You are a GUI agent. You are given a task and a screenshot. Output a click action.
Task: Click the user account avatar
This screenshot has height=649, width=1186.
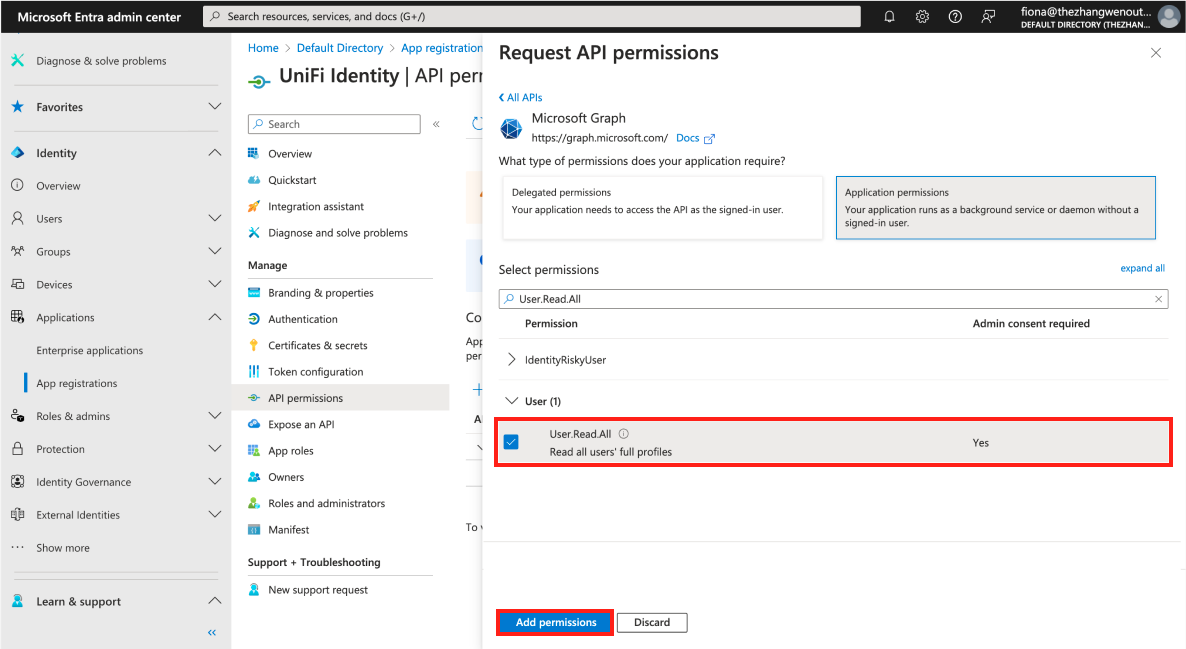(x=1169, y=17)
